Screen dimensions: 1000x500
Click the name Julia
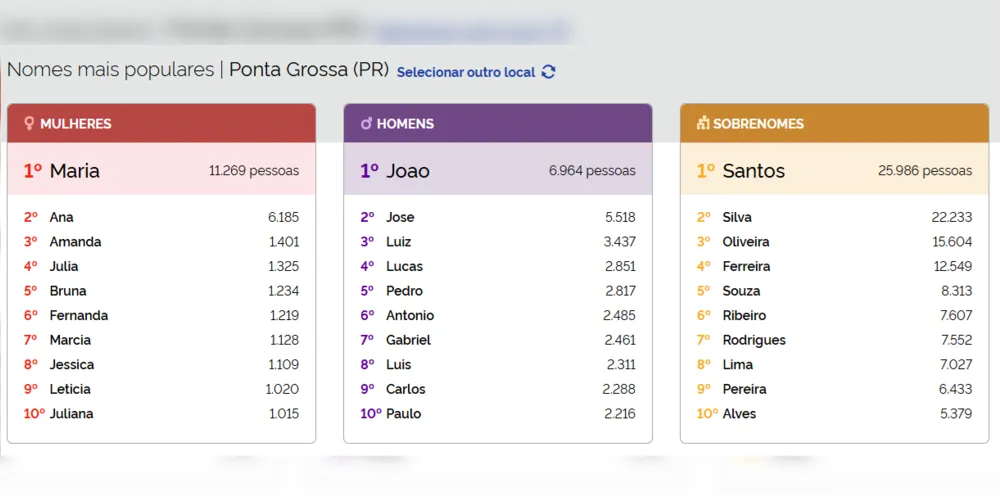[64, 267]
